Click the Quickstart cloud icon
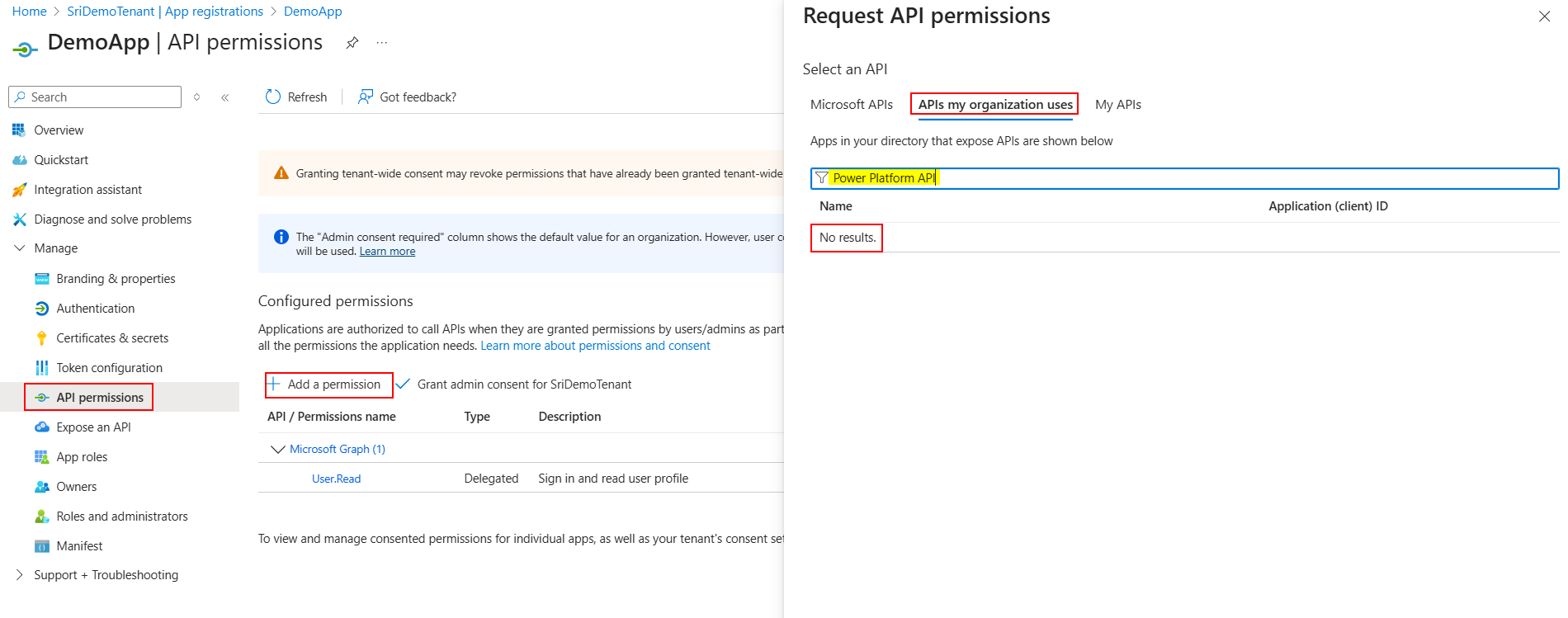The height and width of the screenshot is (618, 1568). [x=20, y=159]
